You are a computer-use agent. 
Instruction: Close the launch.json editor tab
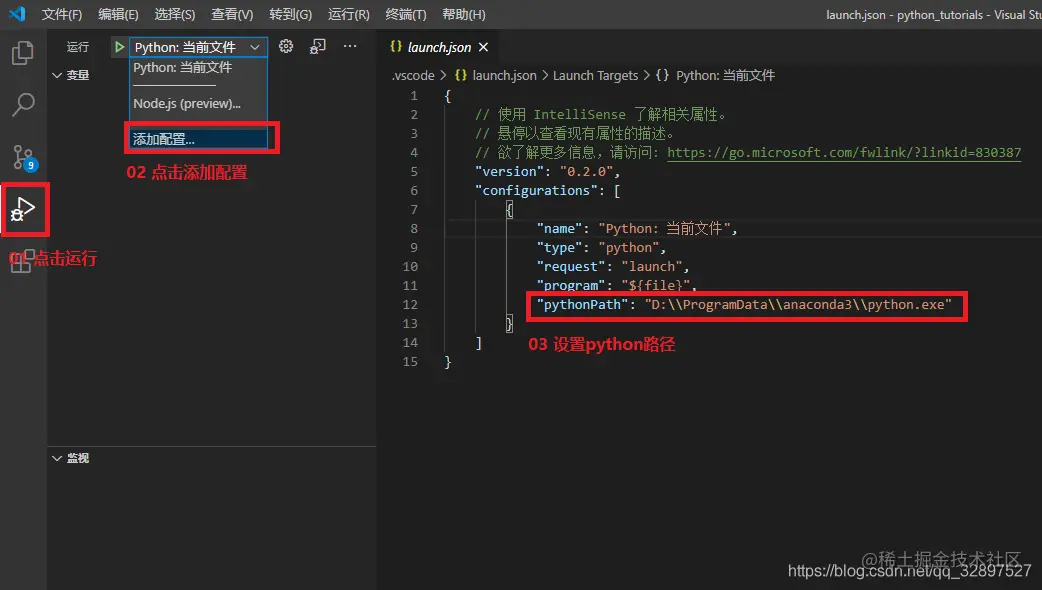pyautogui.click(x=483, y=47)
